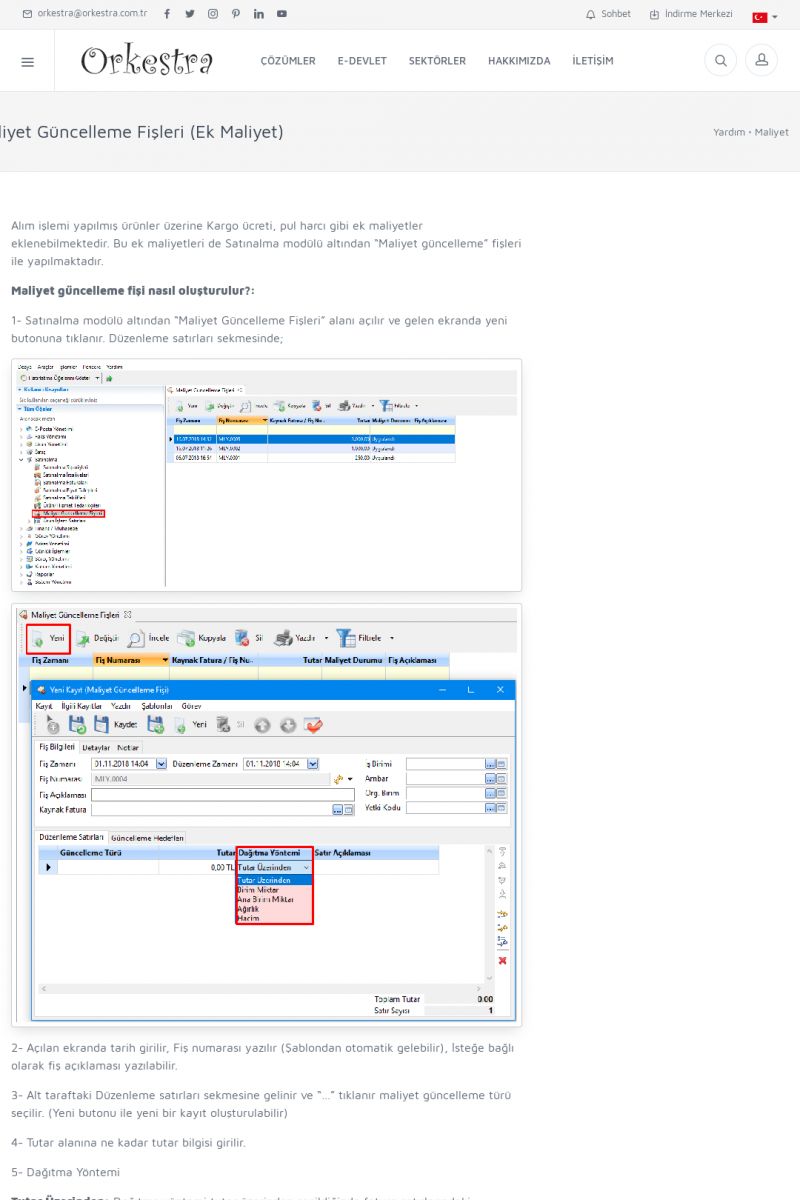
Task: Click Yeni button in the Maliyet Güncelleme Fişleri toolbar
Action: [x=48, y=637]
